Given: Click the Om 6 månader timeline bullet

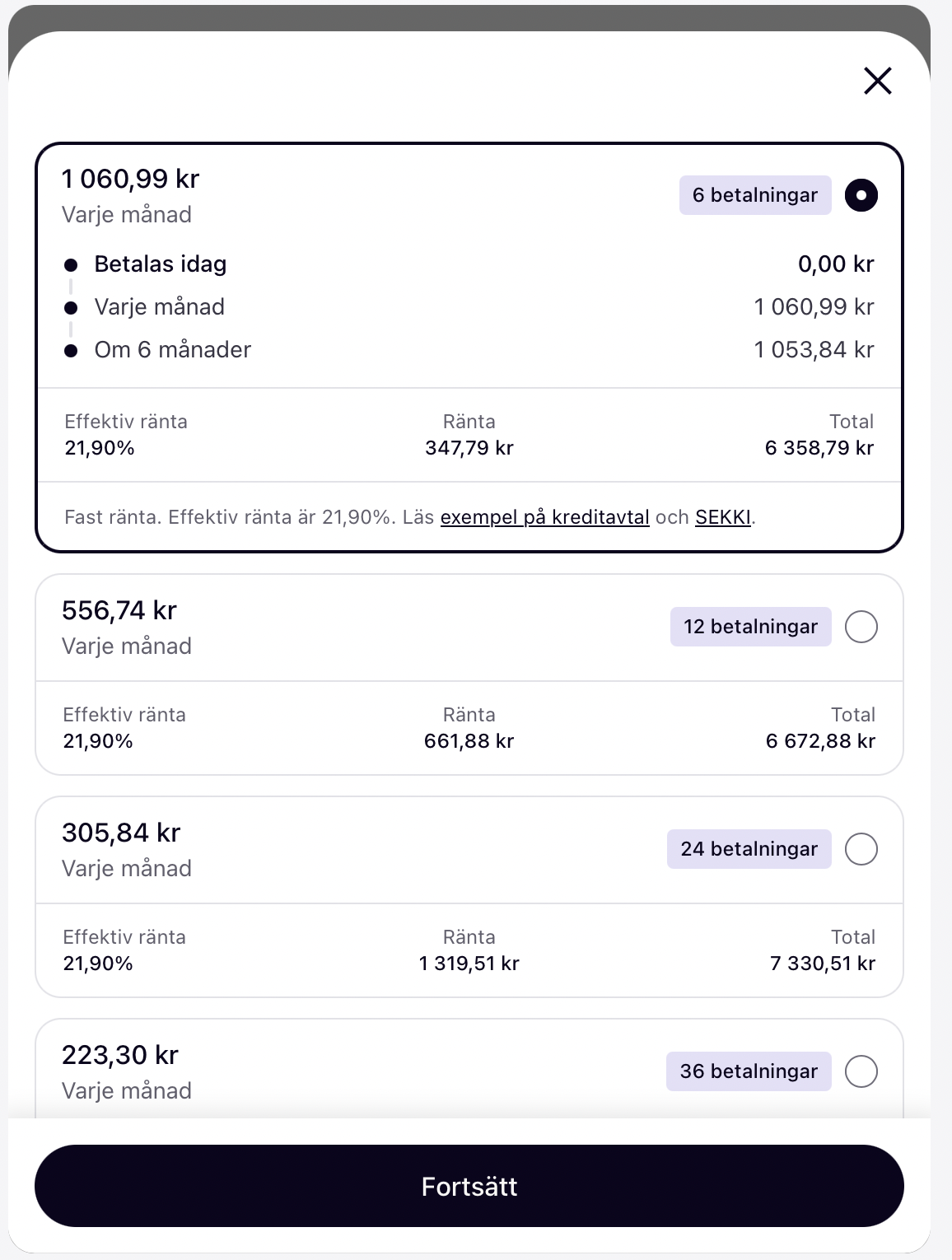Looking at the screenshot, I should (x=72, y=351).
